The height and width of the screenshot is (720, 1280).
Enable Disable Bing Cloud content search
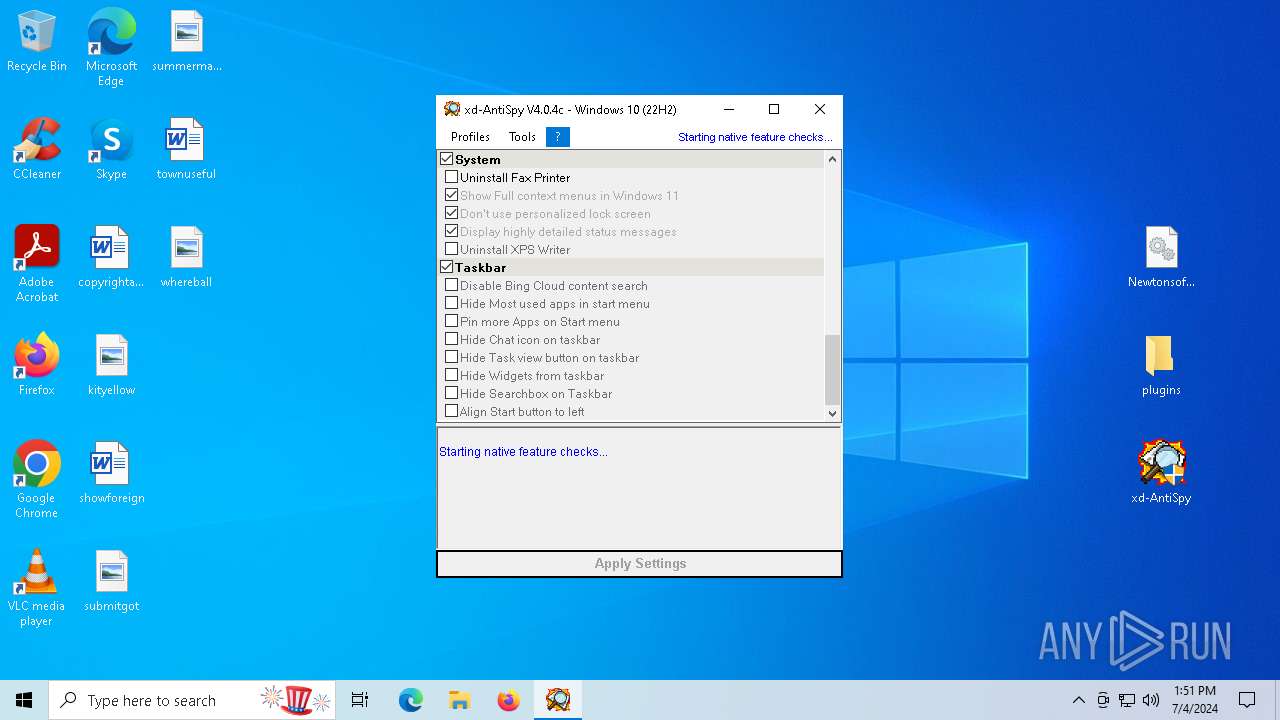click(452, 285)
